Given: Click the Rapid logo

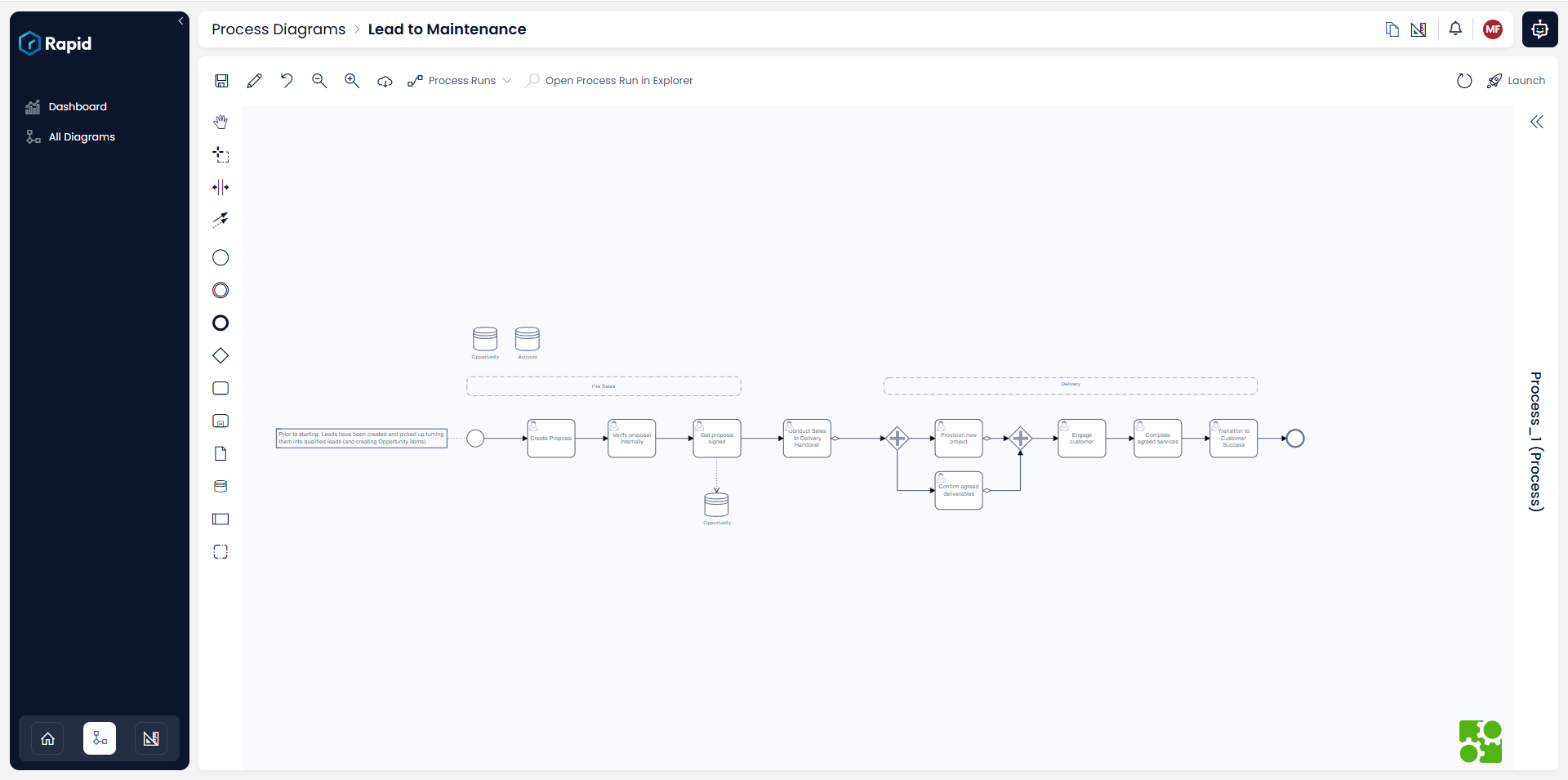Looking at the screenshot, I should 55,43.
